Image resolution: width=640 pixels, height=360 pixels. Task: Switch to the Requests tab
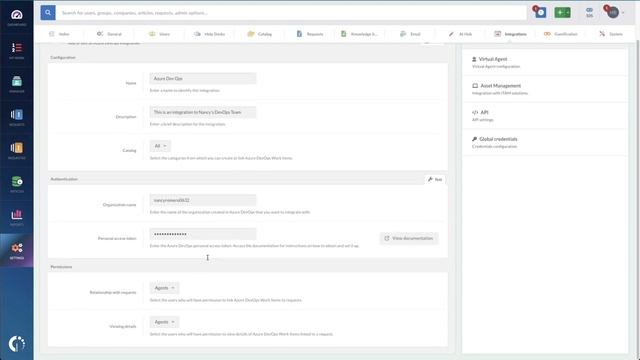point(310,34)
